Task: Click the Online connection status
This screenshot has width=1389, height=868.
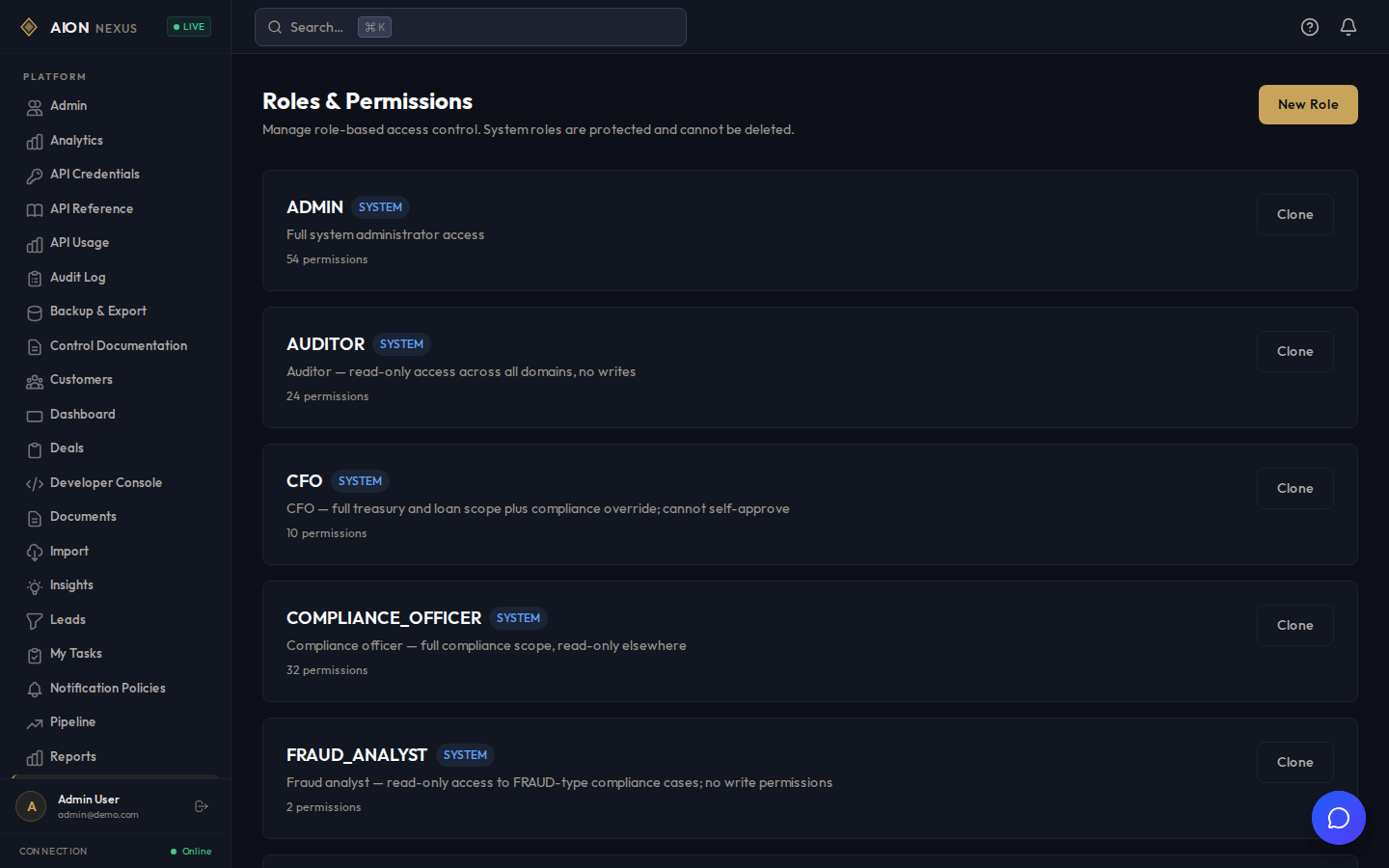Action: [191, 852]
